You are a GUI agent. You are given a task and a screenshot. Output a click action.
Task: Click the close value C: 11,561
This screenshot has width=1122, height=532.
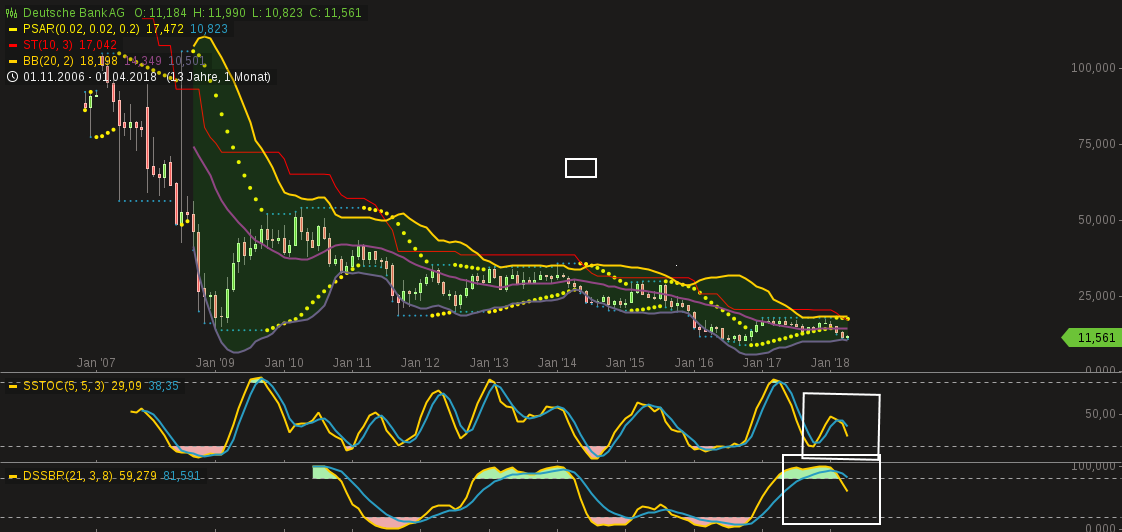(x=334, y=13)
